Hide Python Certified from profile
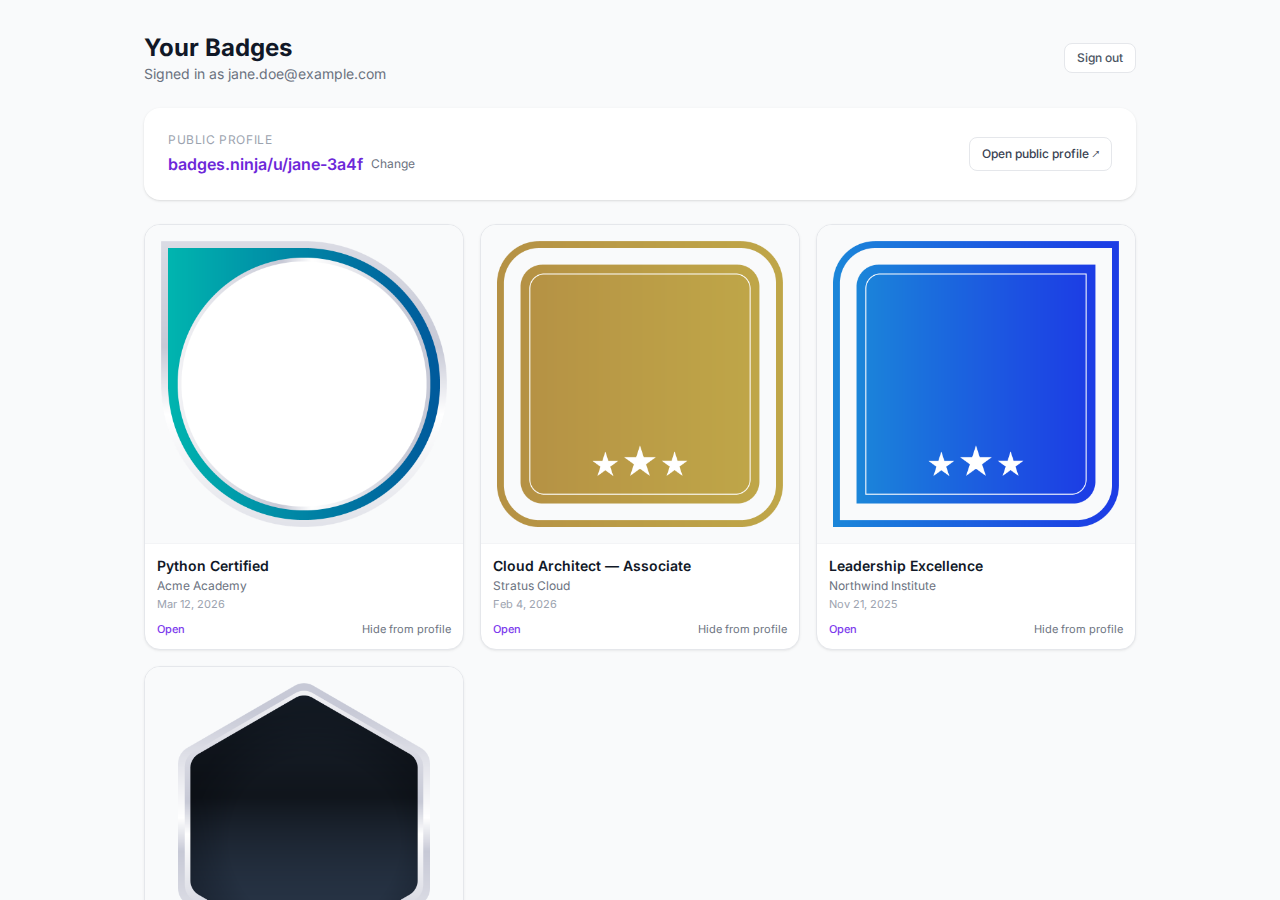Viewport: 1280px width, 900px height. [406, 629]
